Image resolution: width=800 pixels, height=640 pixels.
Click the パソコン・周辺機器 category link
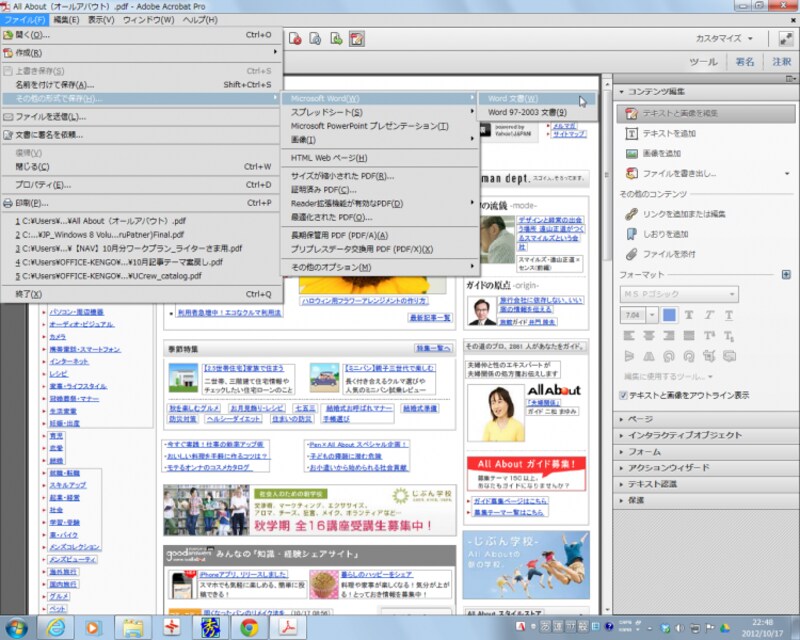click(76, 312)
